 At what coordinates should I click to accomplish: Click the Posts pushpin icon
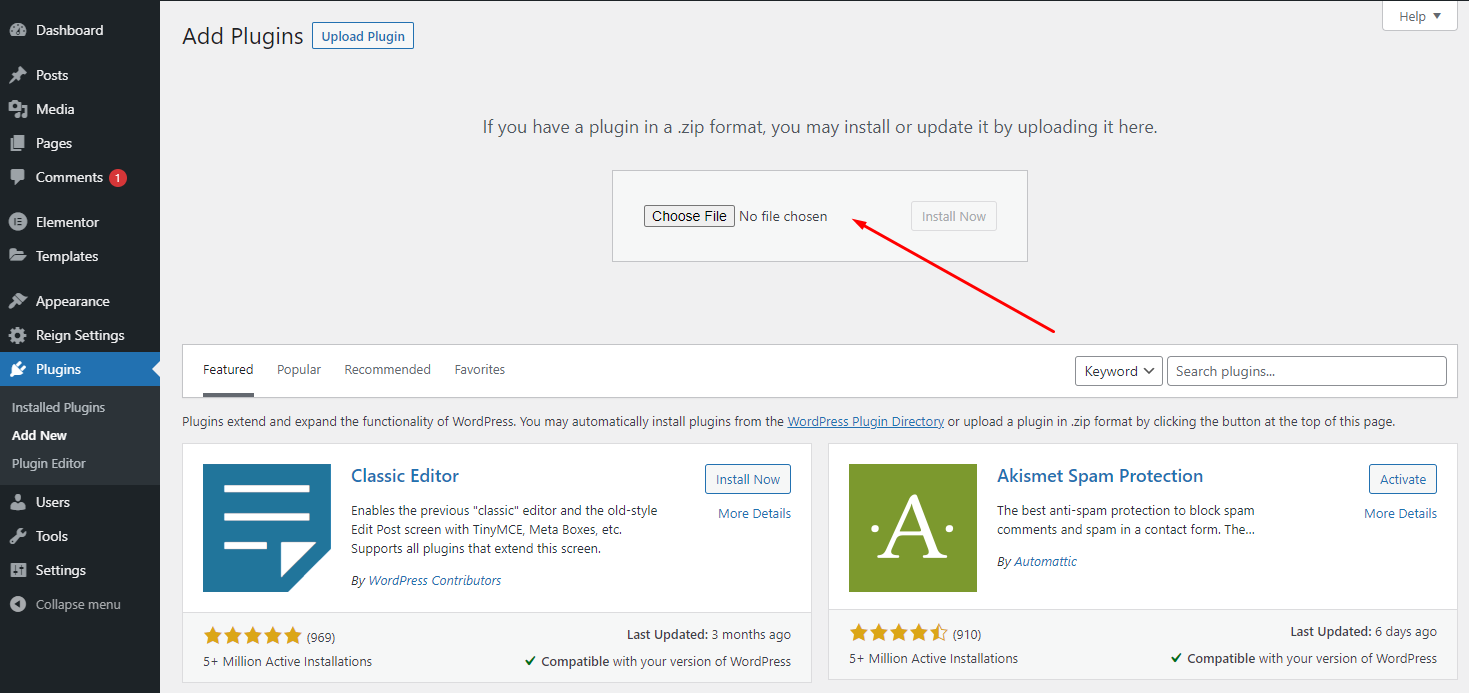(18, 75)
